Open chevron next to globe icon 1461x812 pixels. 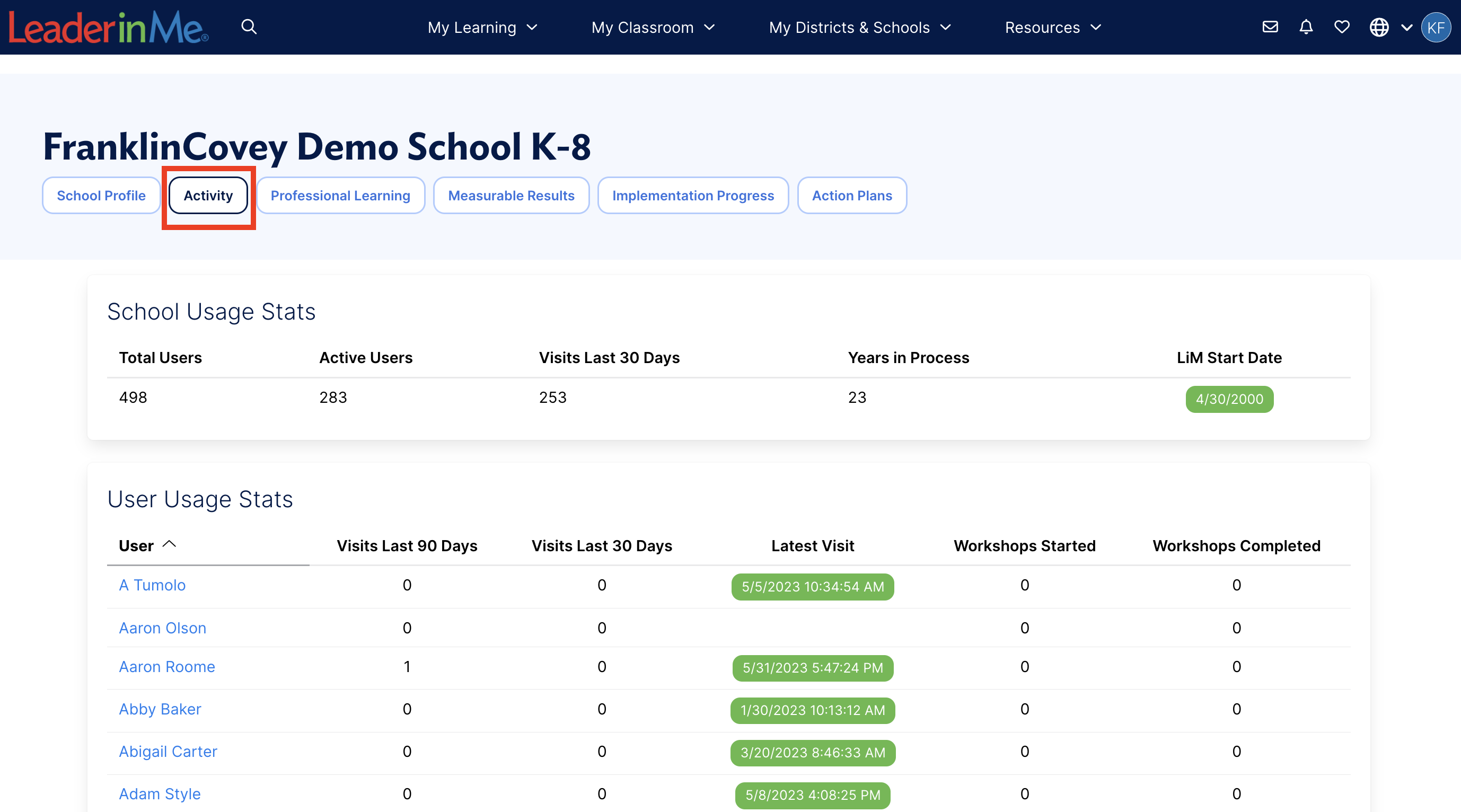click(x=1406, y=27)
